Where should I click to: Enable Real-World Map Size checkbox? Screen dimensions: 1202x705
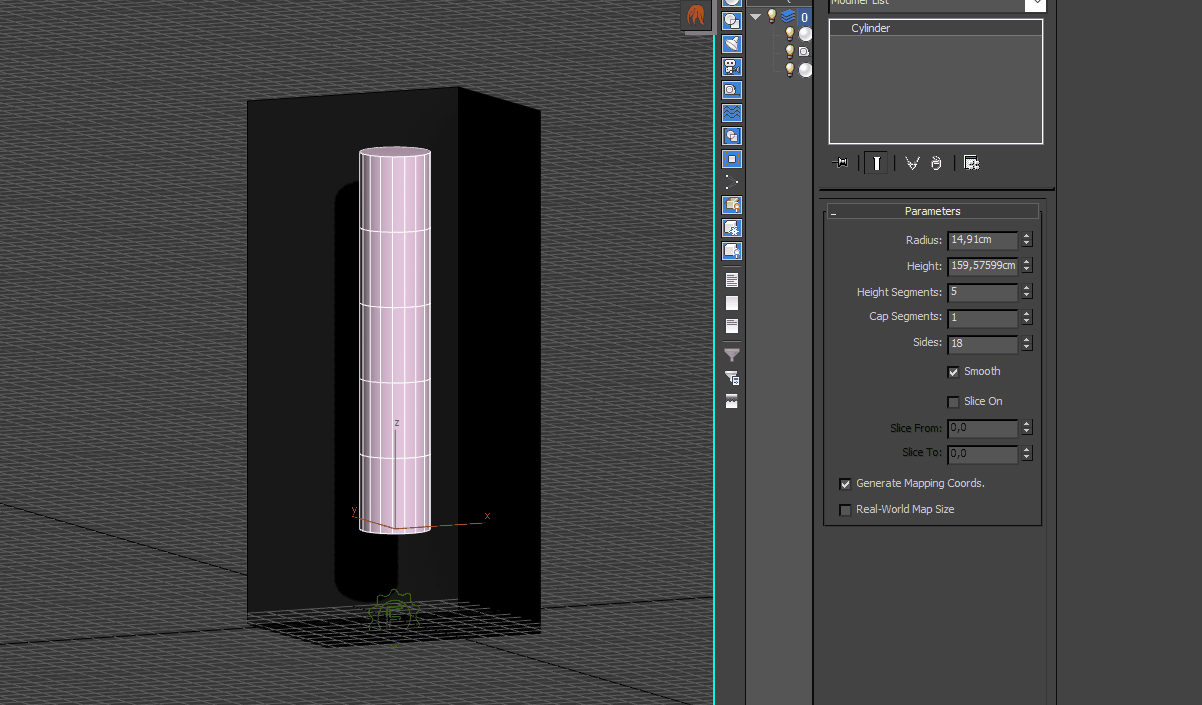tap(846, 510)
